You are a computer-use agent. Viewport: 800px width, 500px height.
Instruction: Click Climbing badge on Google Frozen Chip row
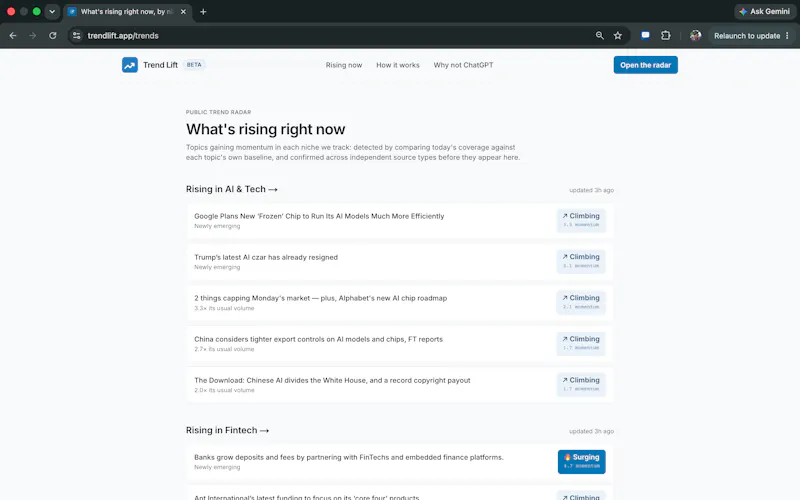pos(581,220)
